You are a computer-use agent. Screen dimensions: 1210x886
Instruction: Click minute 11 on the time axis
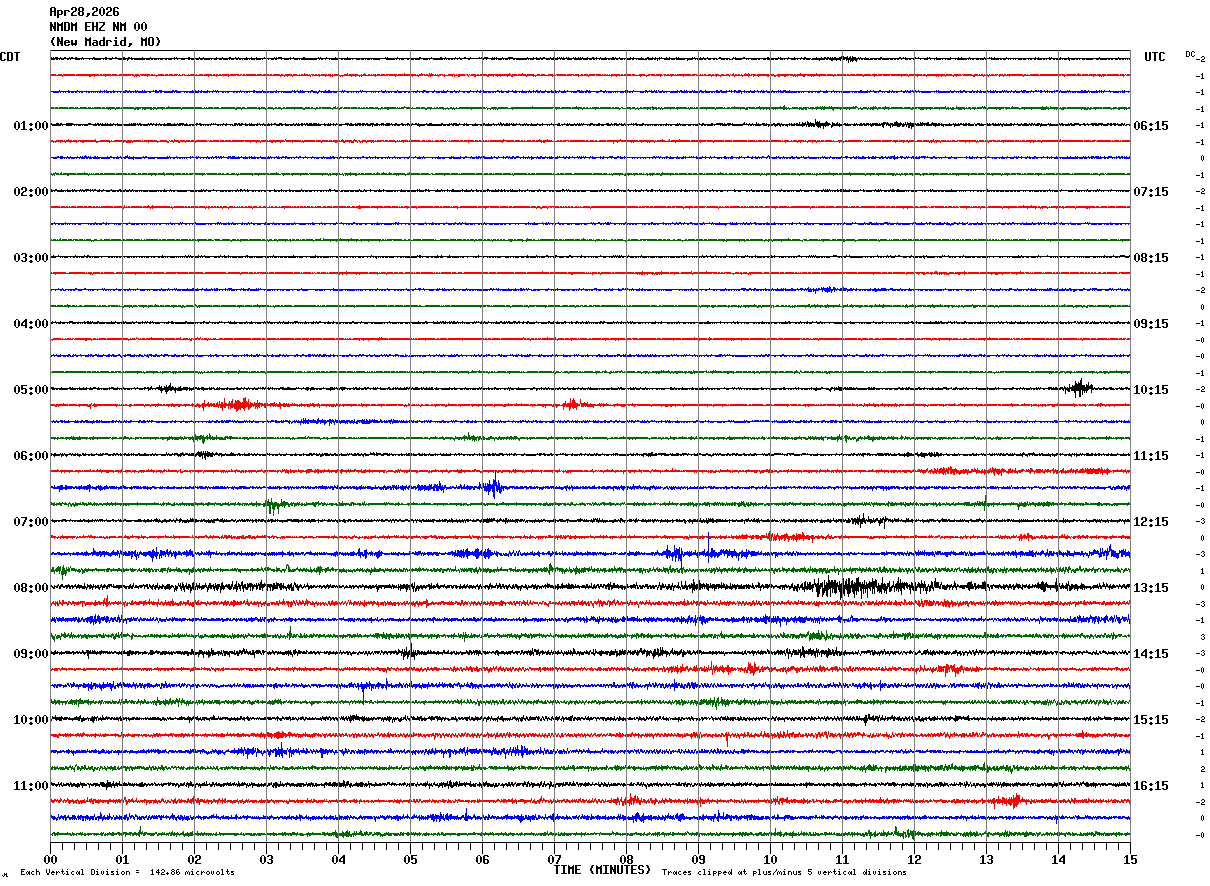pos(842,859)
